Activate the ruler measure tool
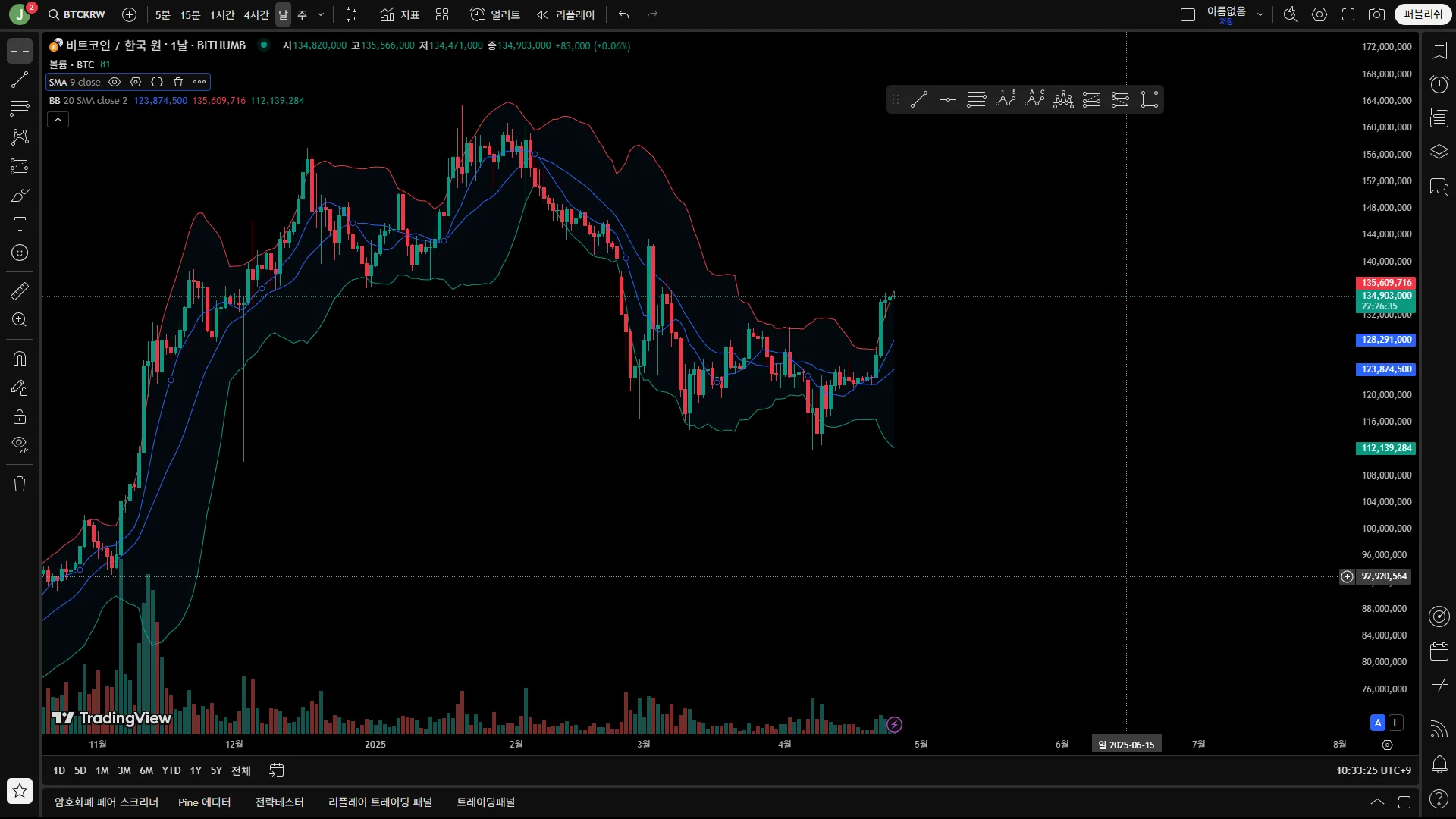The width and height of the screenshot is (1456, 819). tap(20, 291)
